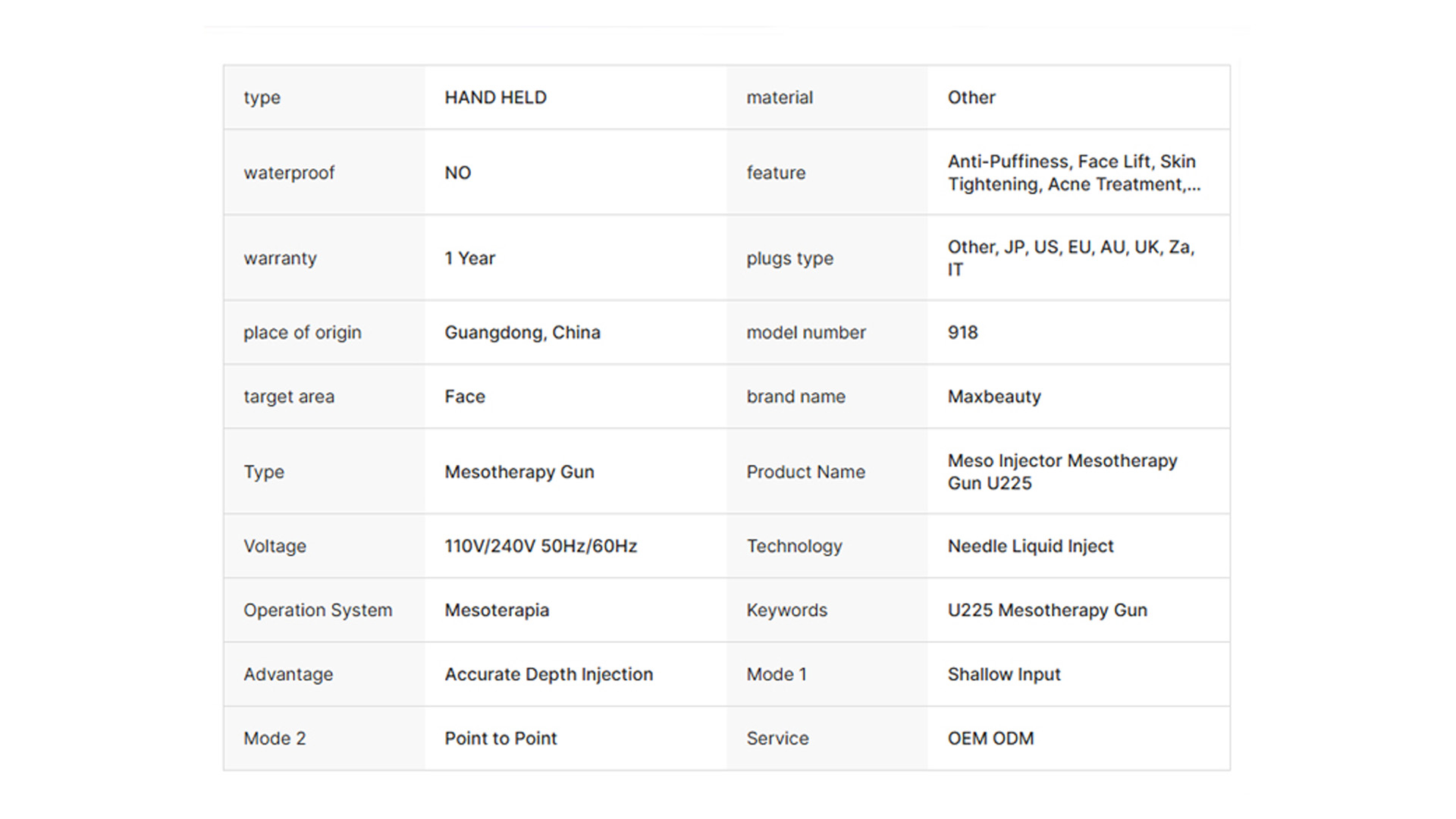This screenshot has height=819, width=1456.
Task: Select the Needle Liquid Inject value
Action: coord(1030,546)
